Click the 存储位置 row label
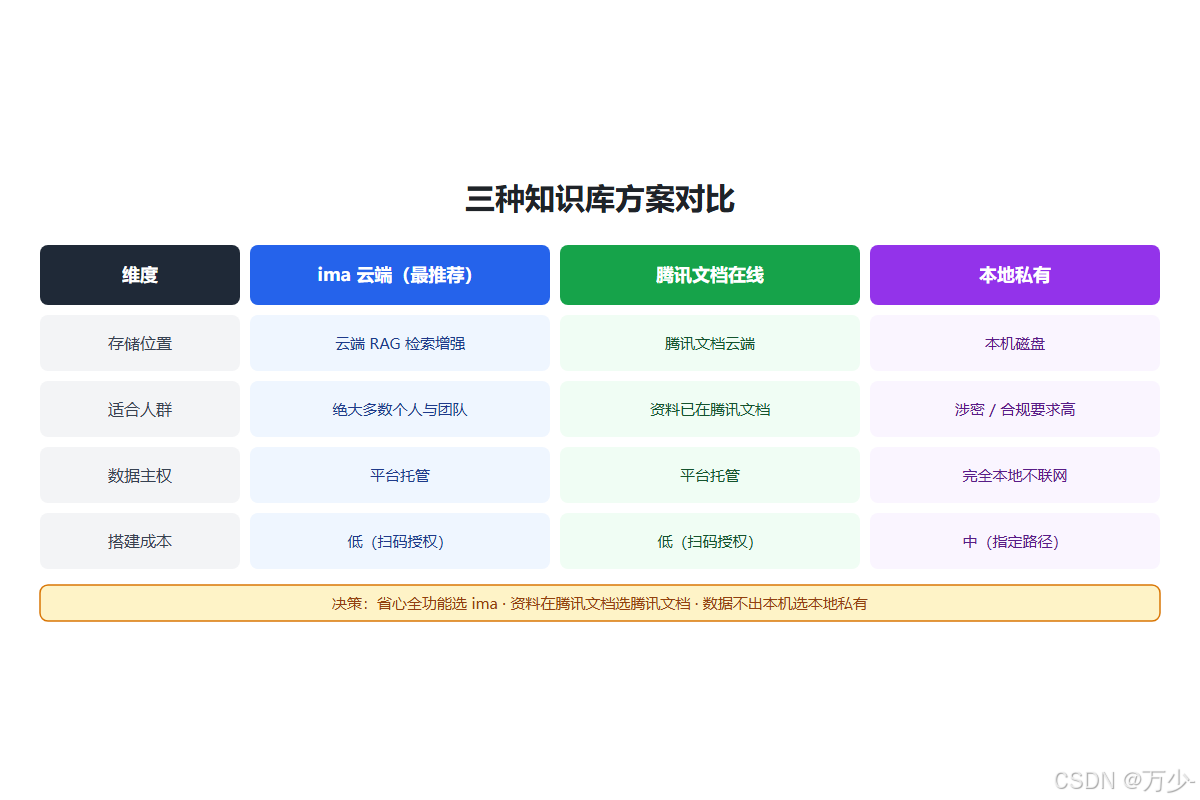1200x800 pixels. [x=140, y=343]
